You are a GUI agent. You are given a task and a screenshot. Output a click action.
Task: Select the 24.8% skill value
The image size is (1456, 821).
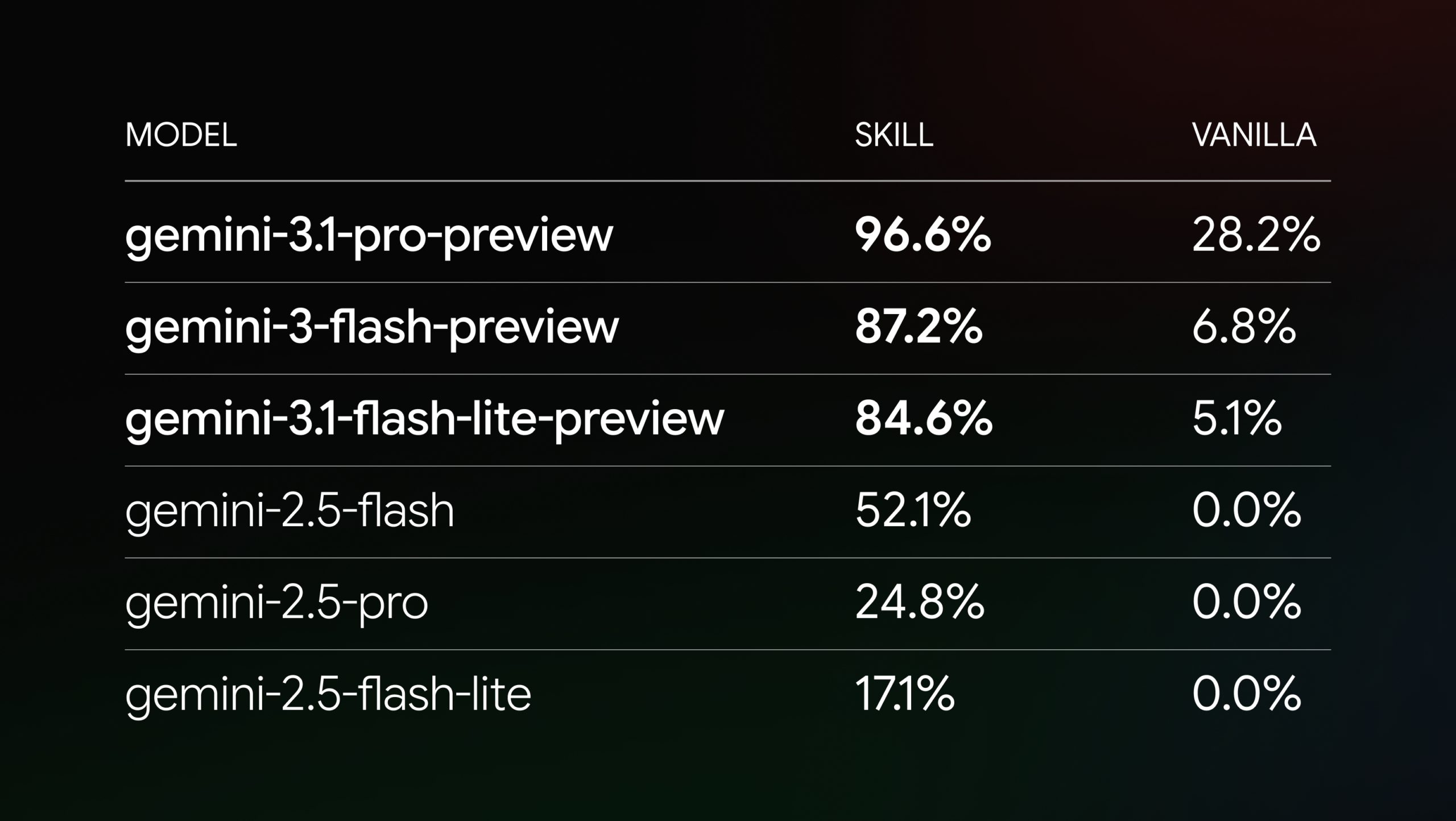tap(919, 603)
